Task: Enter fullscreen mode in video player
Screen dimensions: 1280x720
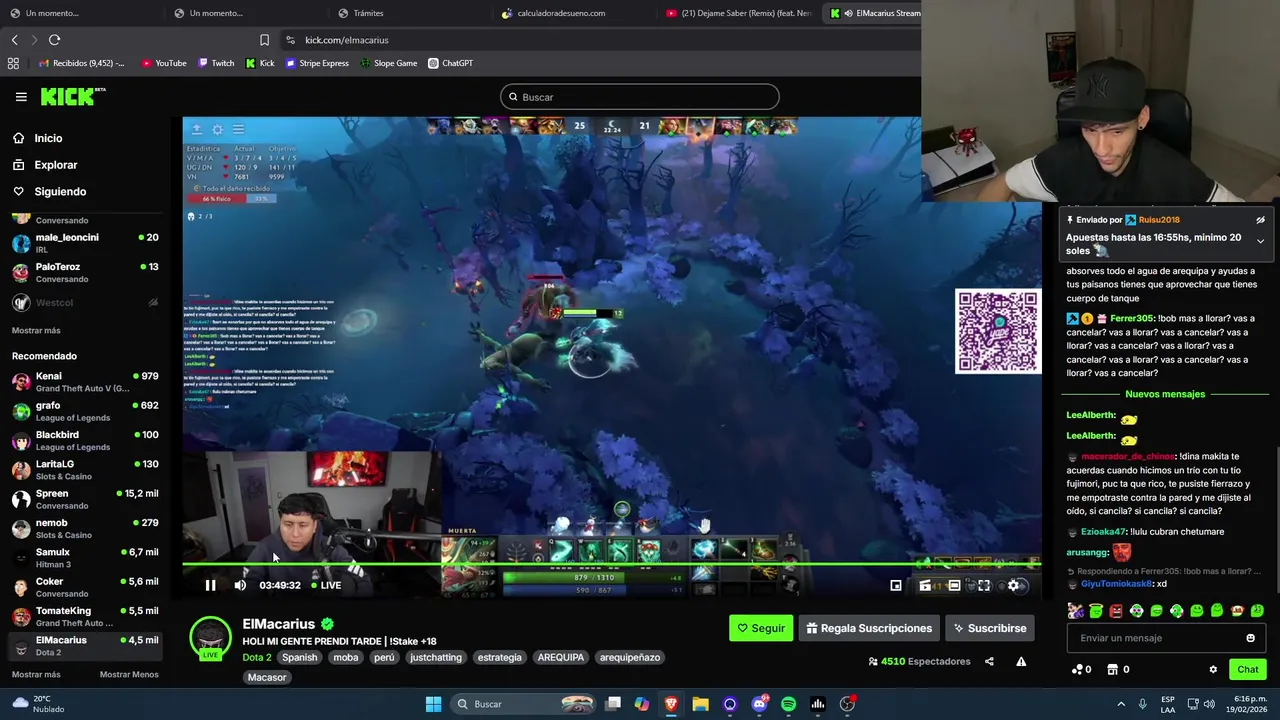Action: pos(984,585)
